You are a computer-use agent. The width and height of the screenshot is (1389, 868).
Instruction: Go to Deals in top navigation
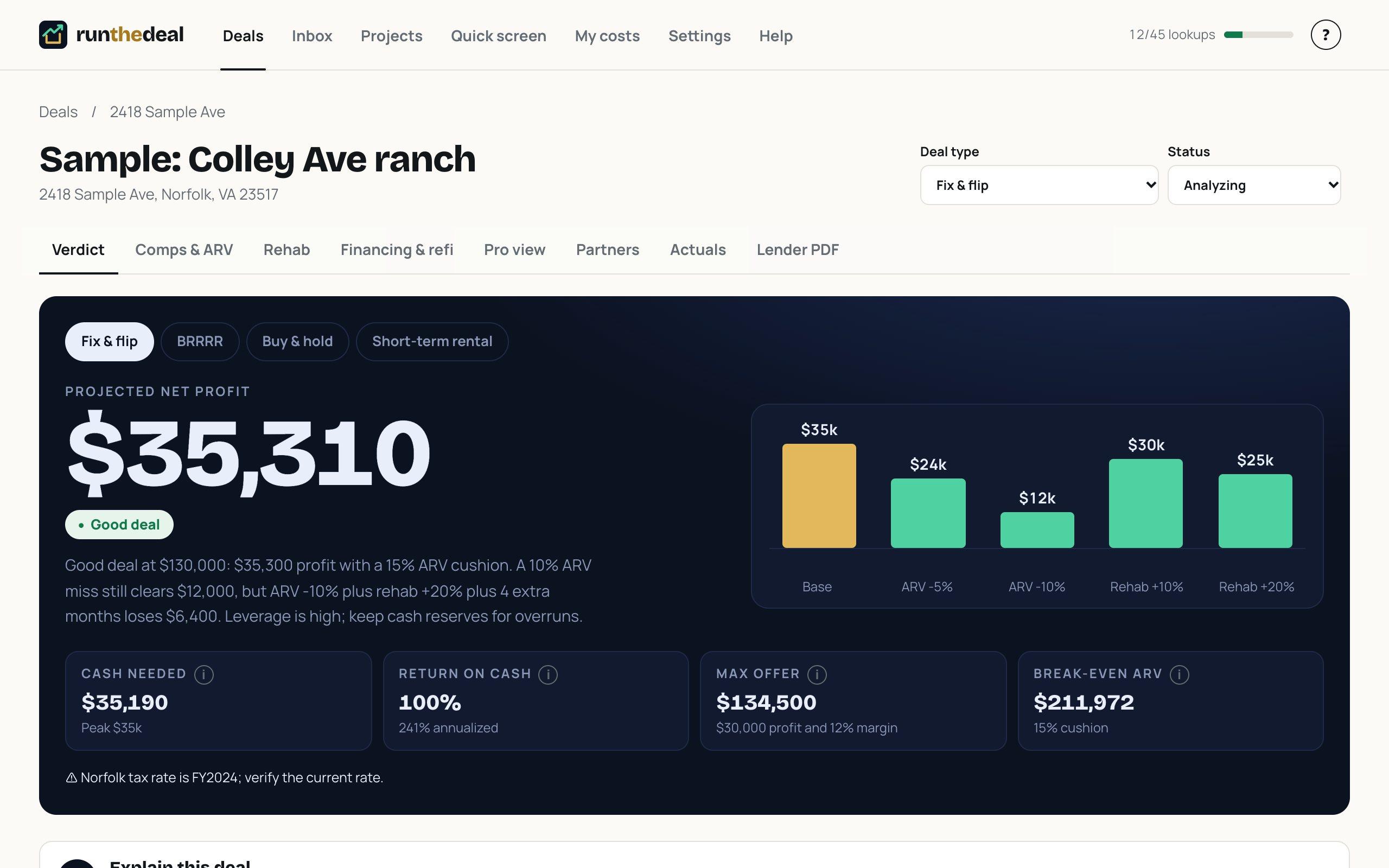tap(243, 36)
